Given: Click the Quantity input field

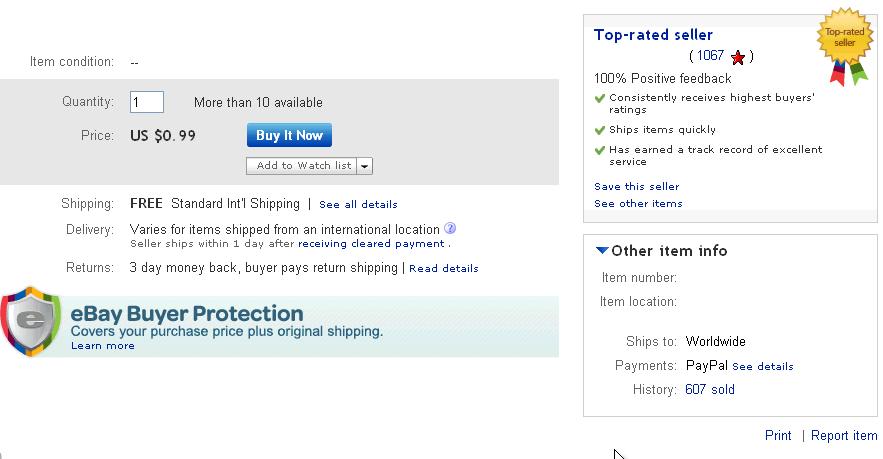Looking at the screenshot, I should click(x=147, y=102).
